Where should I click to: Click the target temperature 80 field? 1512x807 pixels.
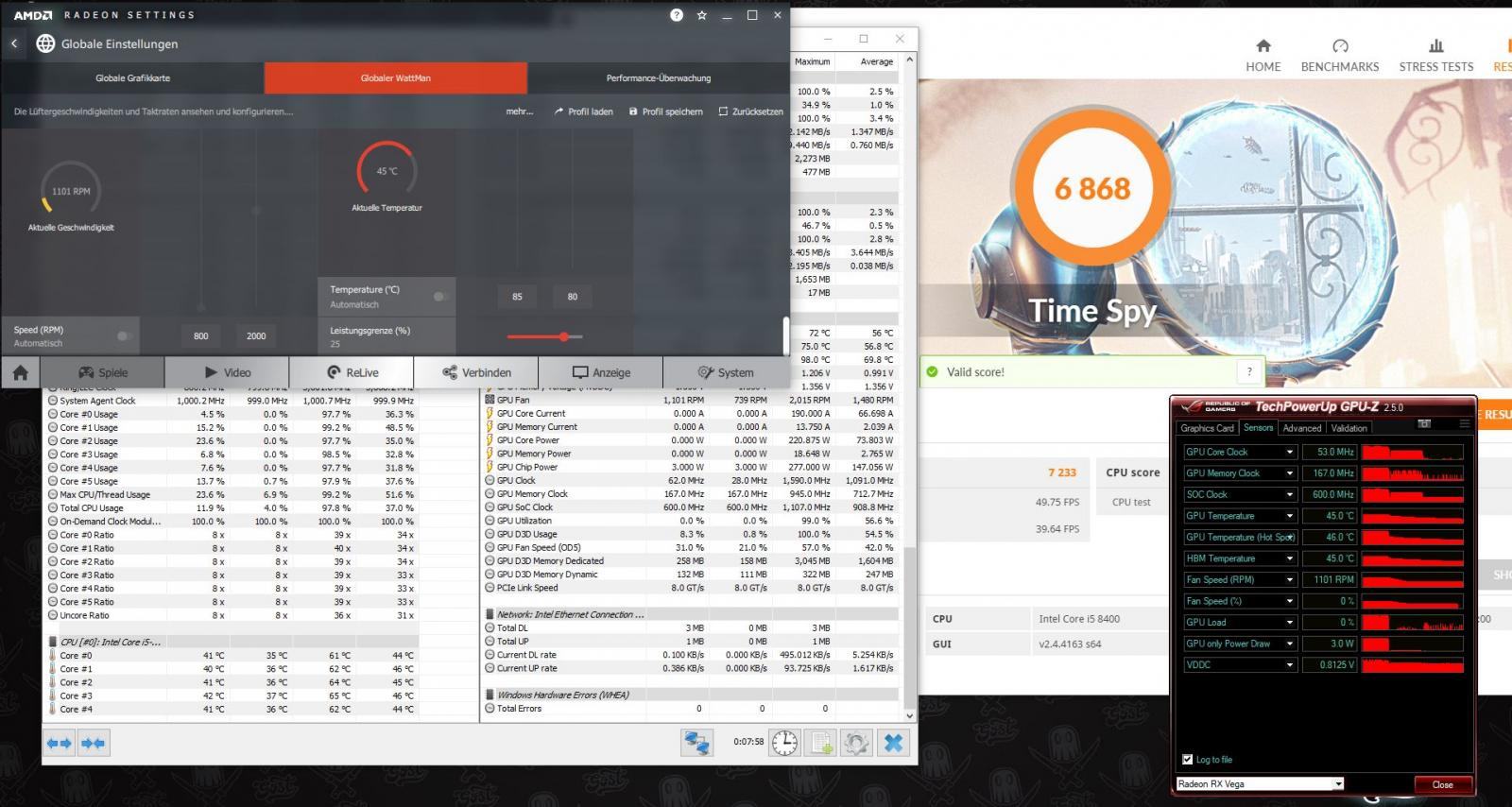572,297
